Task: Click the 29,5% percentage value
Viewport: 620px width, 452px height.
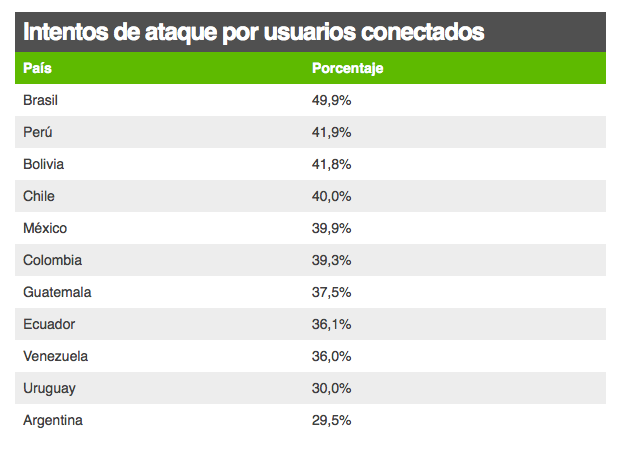Action: pyautogui.click(x=332, y=420)
